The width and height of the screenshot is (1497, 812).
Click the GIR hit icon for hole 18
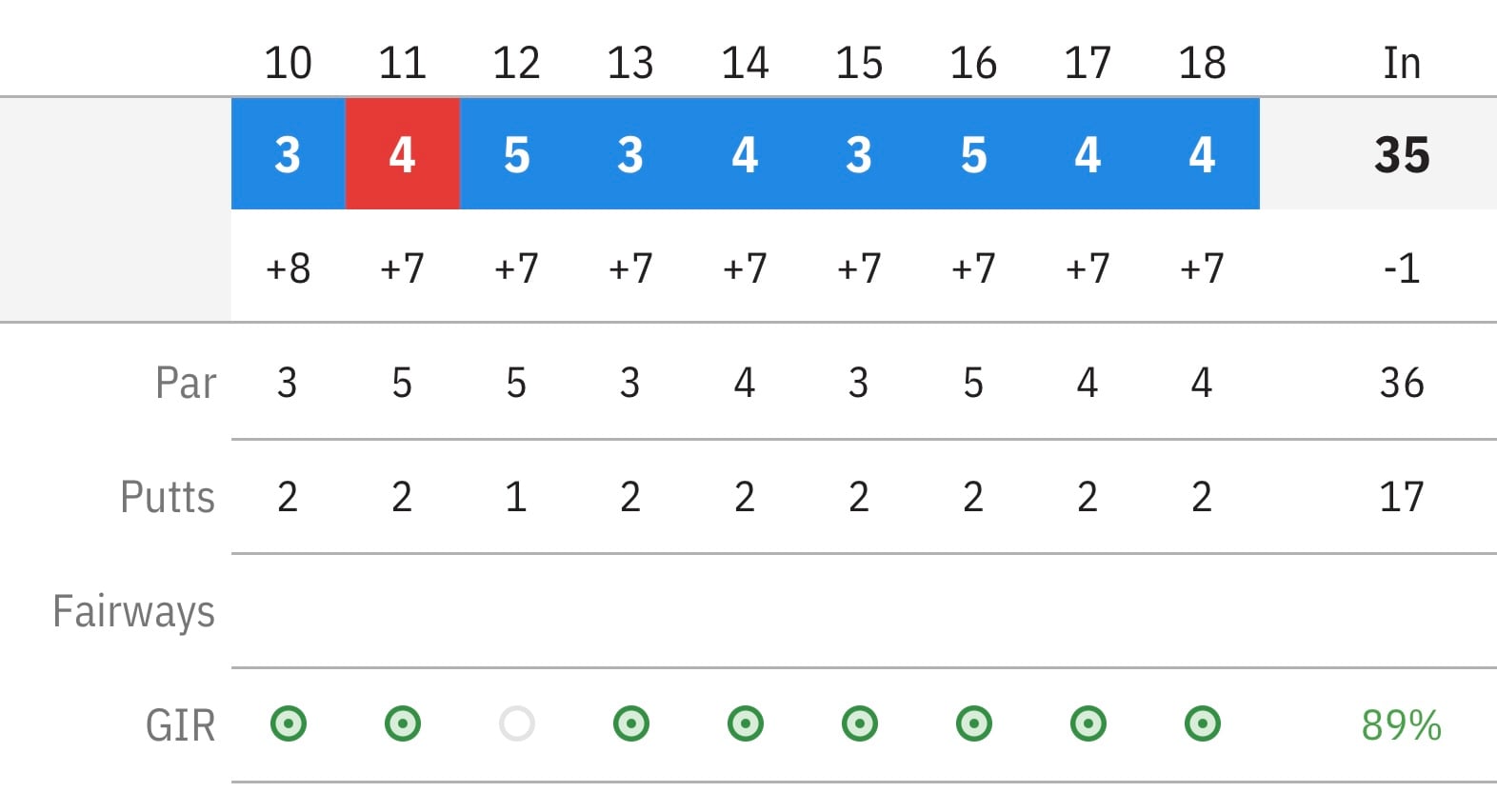coord(1203,723)
